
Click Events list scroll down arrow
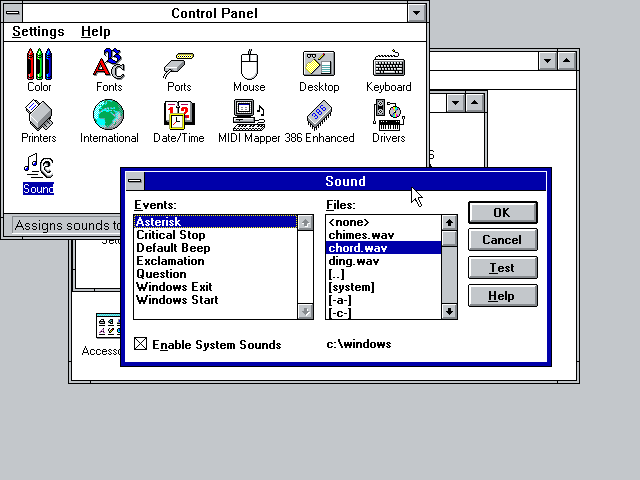point(305,311)
